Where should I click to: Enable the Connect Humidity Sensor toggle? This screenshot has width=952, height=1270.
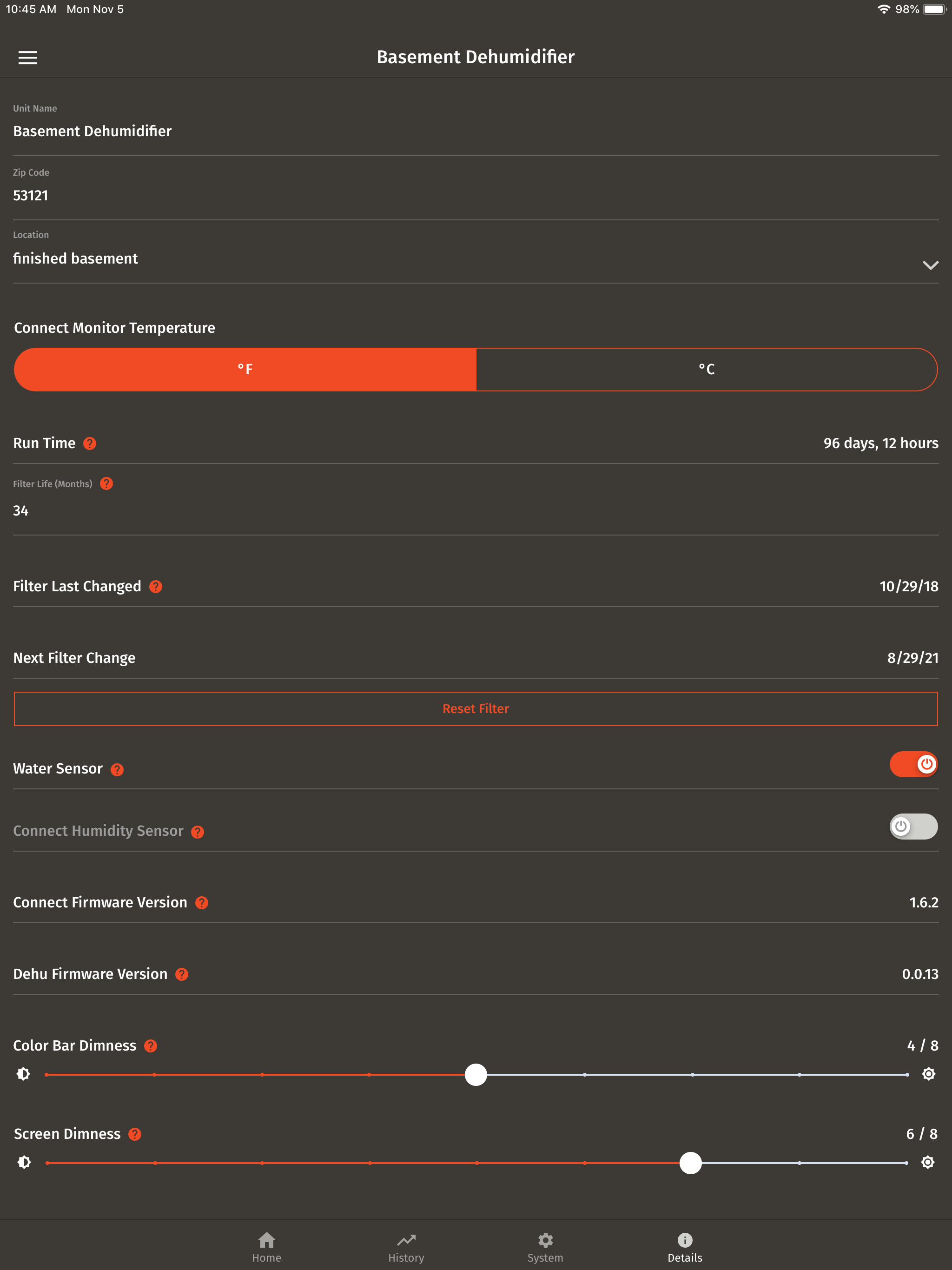click(913, 826)
